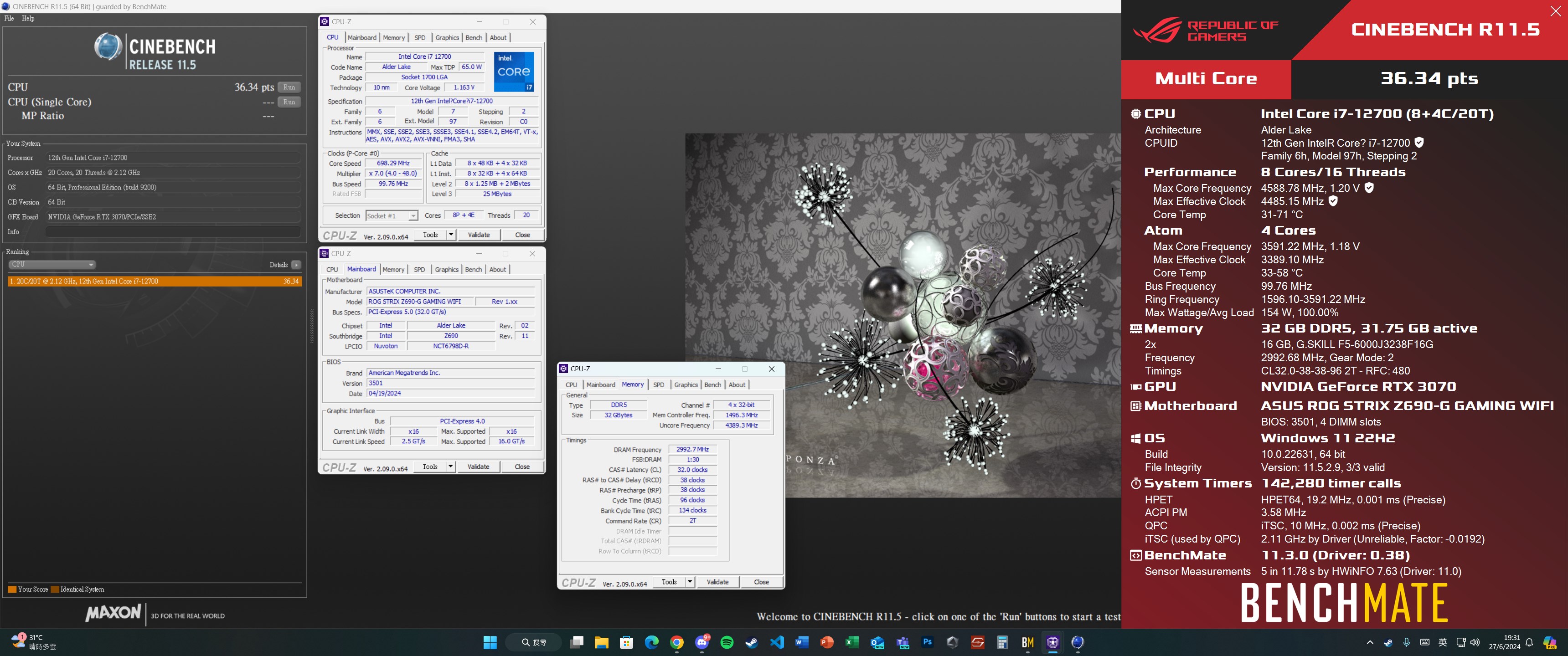Screen dimensions: 1568x656
Task: Close the BenchMate result overlay
Action: pos(1555,11)
